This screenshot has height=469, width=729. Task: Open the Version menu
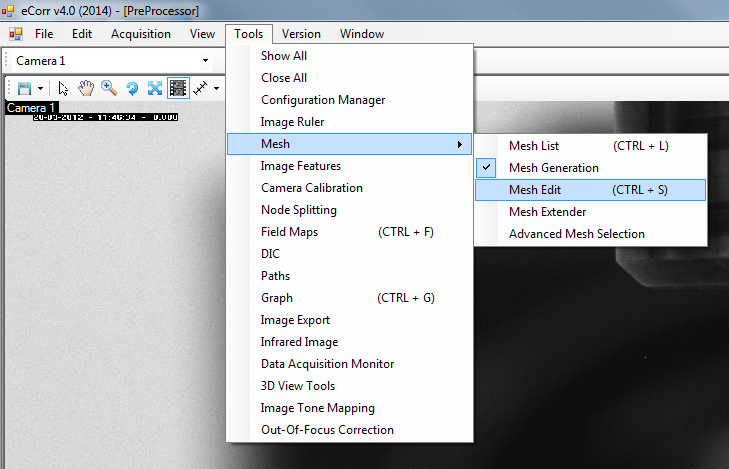pyautogui.click(x=301, y=34)
